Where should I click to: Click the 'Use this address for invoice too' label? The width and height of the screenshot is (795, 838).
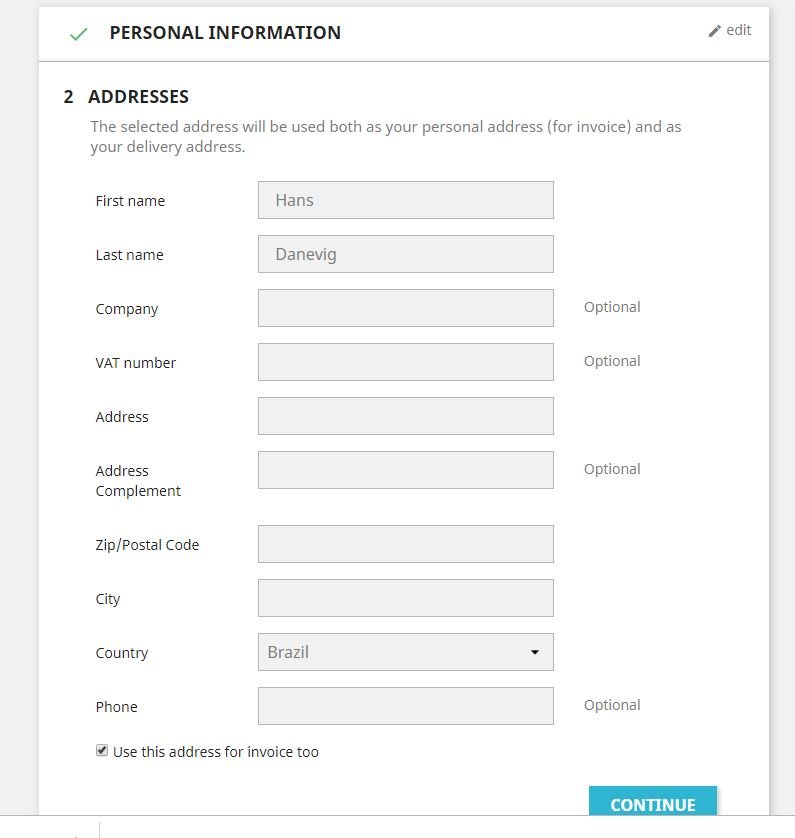[216, 752]
